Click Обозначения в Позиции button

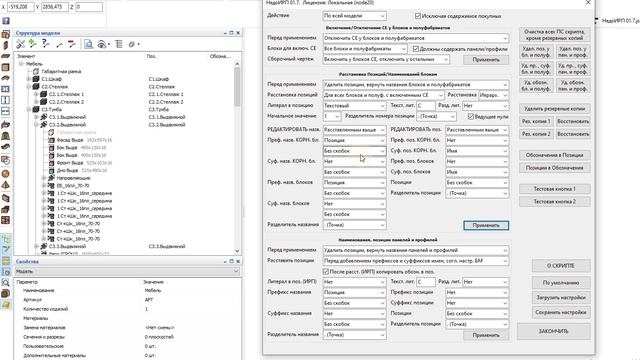tap(554, 156)
